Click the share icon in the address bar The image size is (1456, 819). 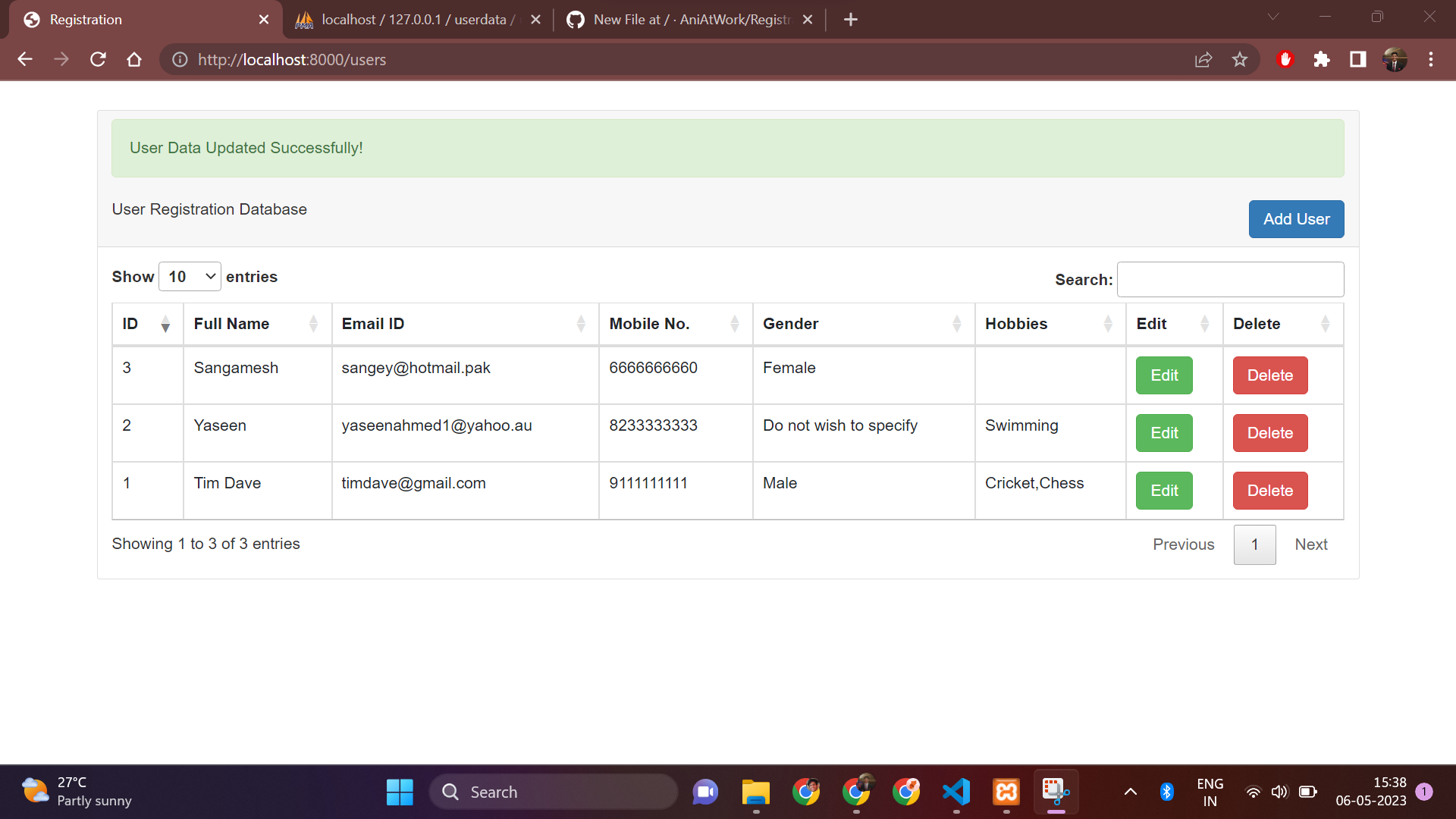(x=1203, y=59)
